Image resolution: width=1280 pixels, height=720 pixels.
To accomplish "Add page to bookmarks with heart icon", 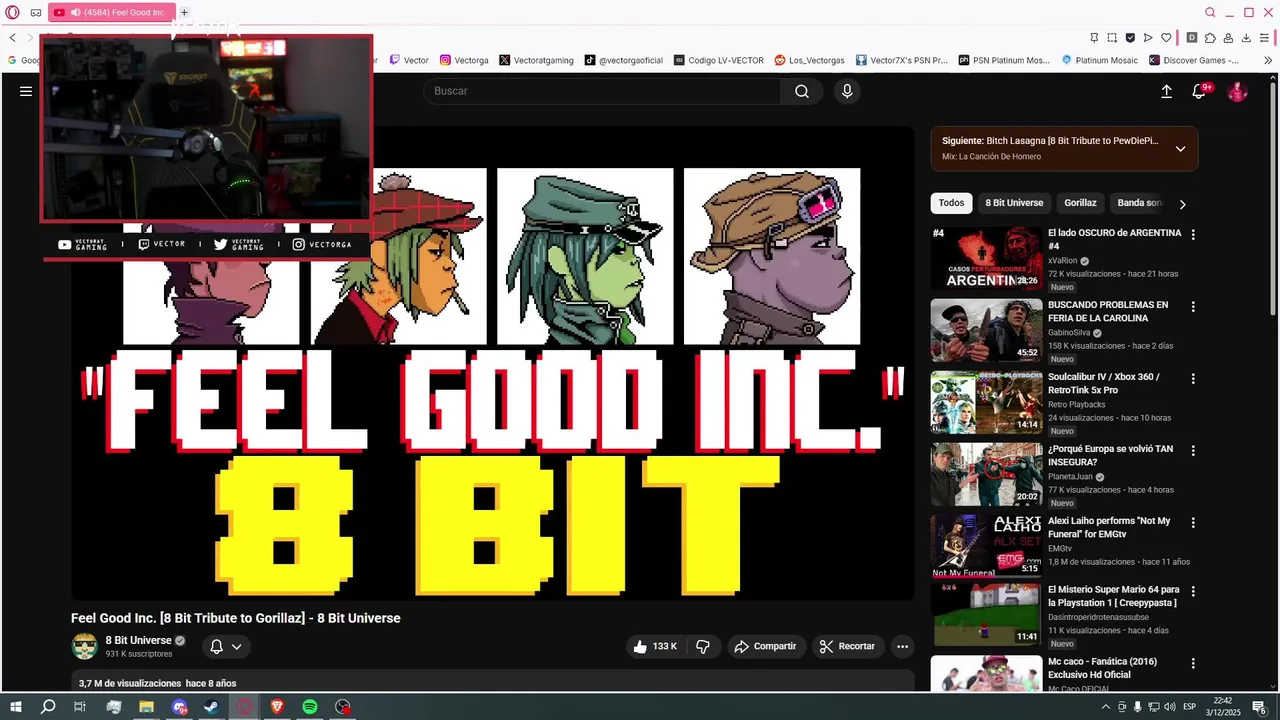I will [1168, 37].
